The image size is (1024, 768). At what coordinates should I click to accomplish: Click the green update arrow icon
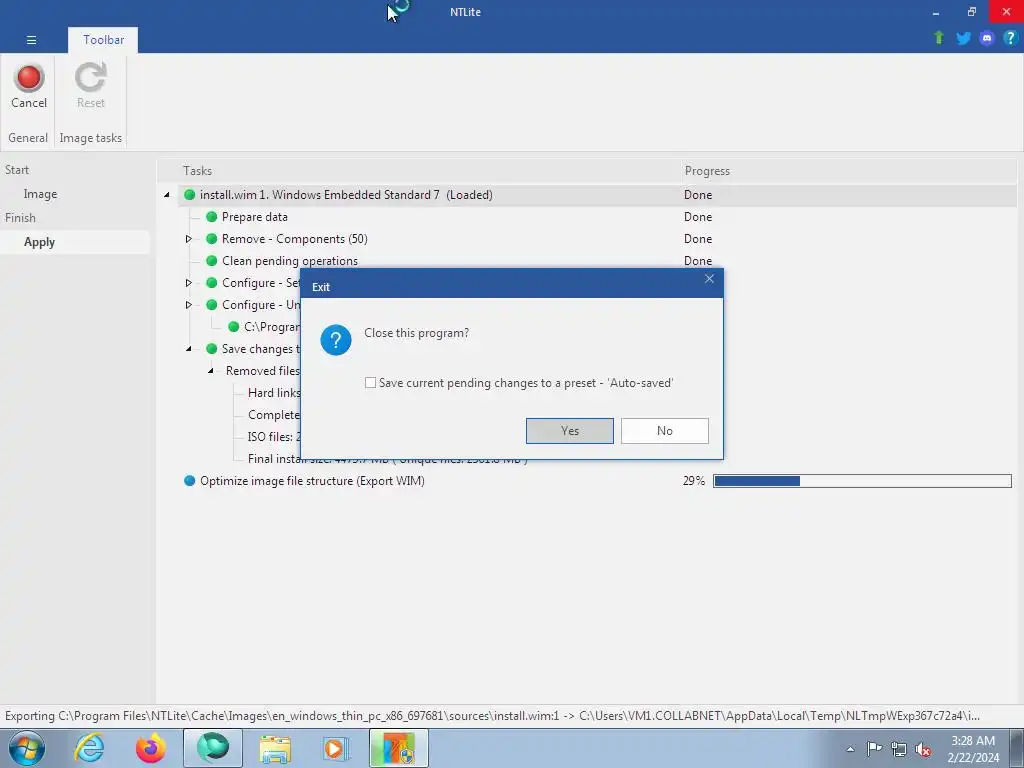click(938, 38)
